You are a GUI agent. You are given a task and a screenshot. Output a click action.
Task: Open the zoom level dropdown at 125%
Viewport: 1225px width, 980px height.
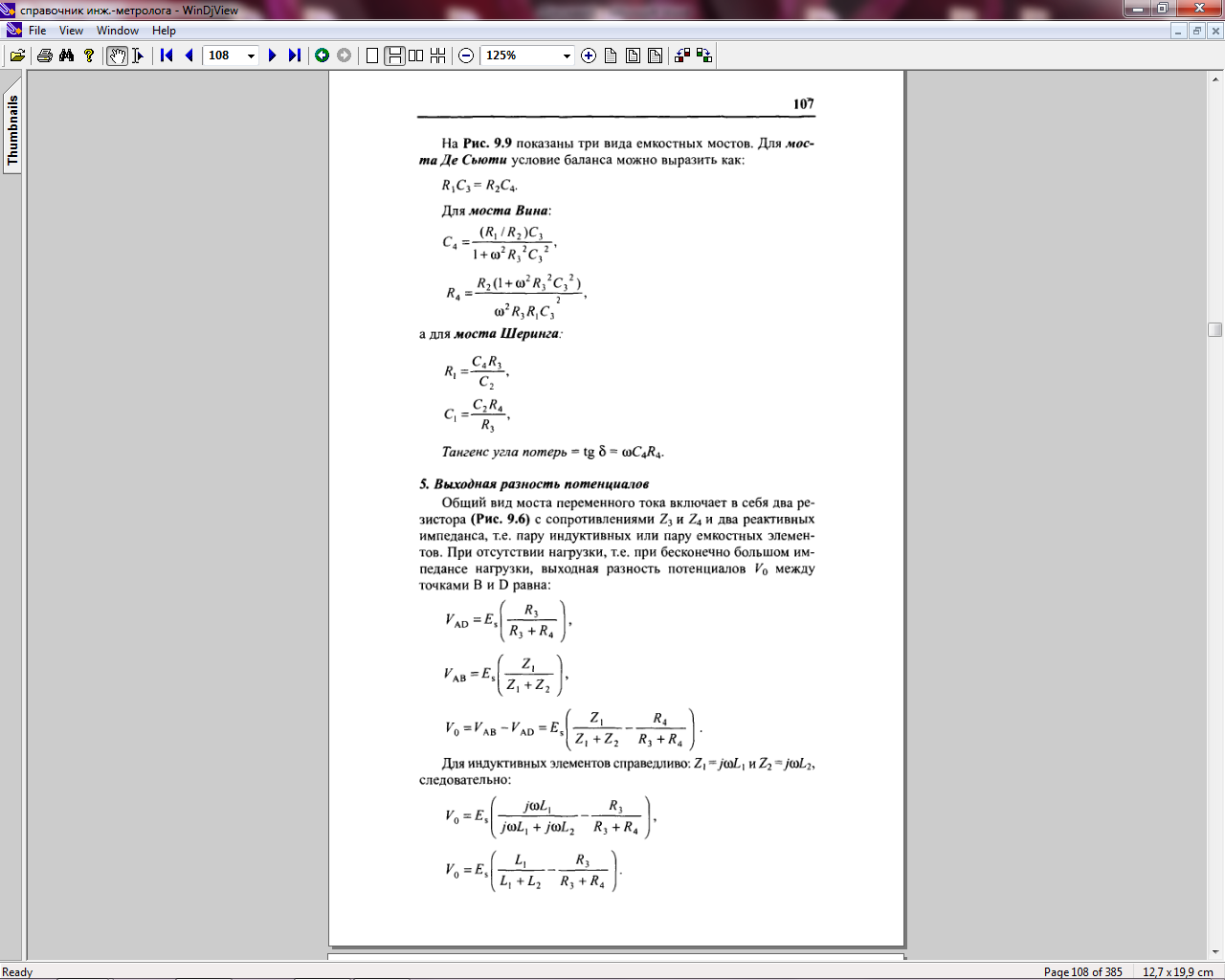tap(567, 56)
